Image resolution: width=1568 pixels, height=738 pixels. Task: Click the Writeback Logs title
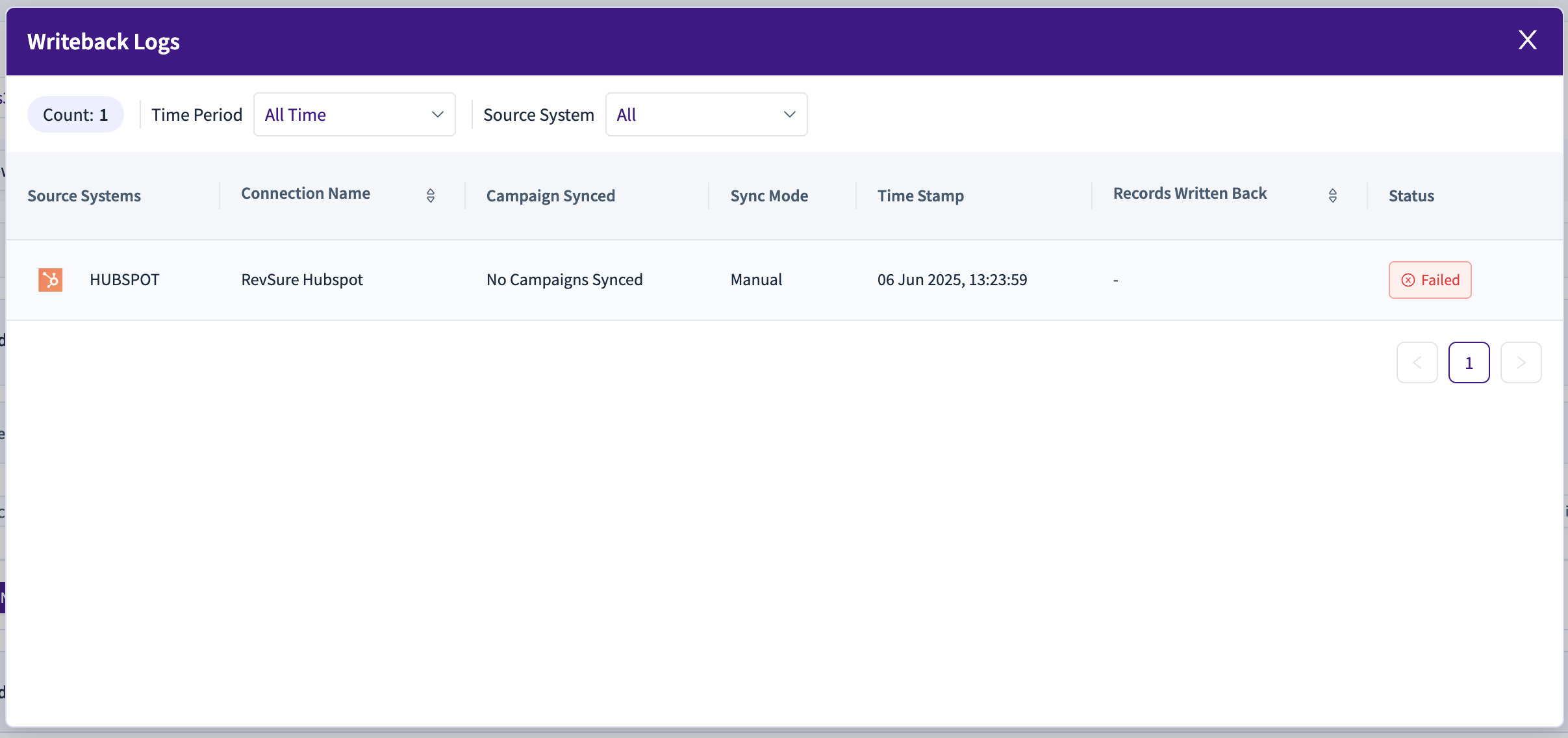103,42
